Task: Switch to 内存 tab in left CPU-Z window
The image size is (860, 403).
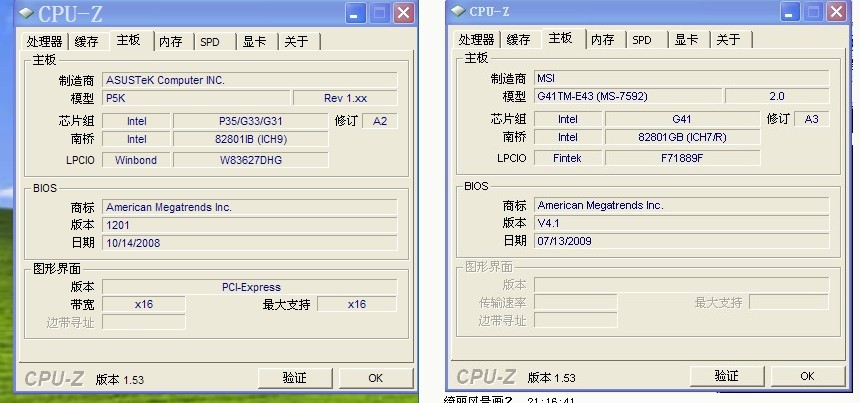Action: (x=171, y=42)
